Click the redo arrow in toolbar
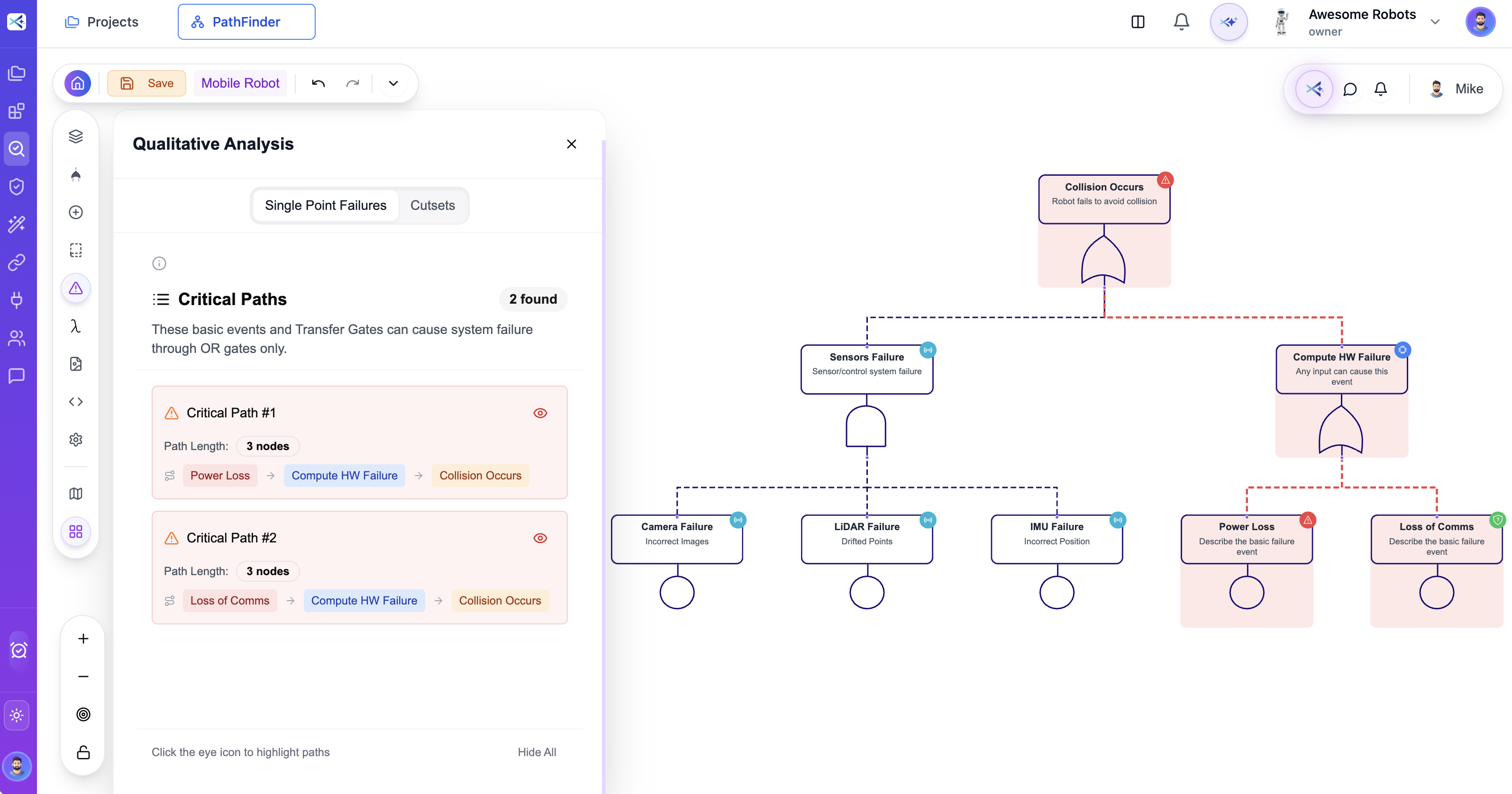The height and width of the screenshot is (794, 1512). tap(352, 83)
